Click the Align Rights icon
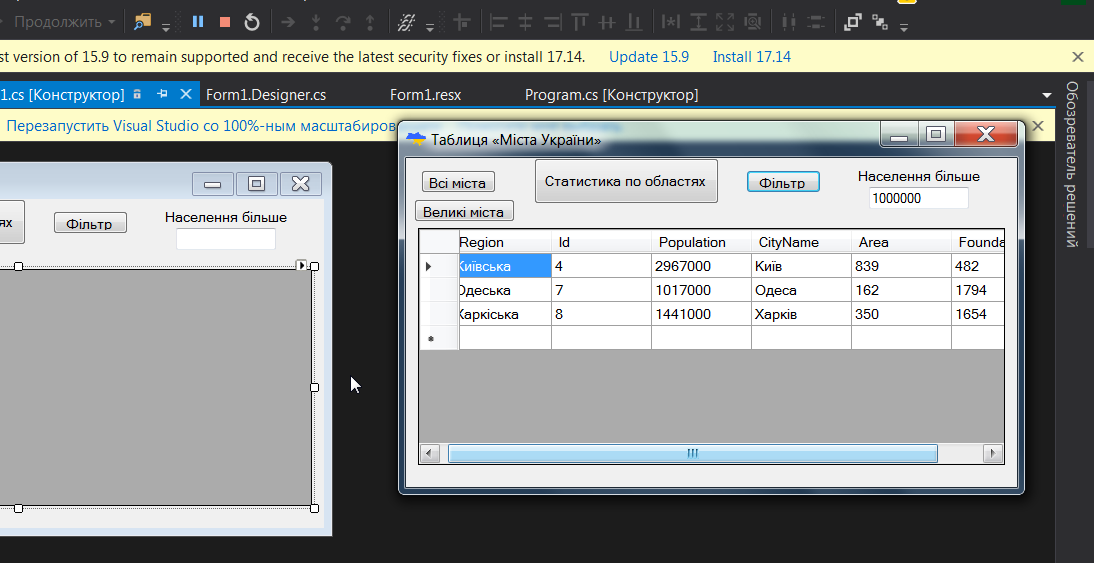 pos(553,22)
